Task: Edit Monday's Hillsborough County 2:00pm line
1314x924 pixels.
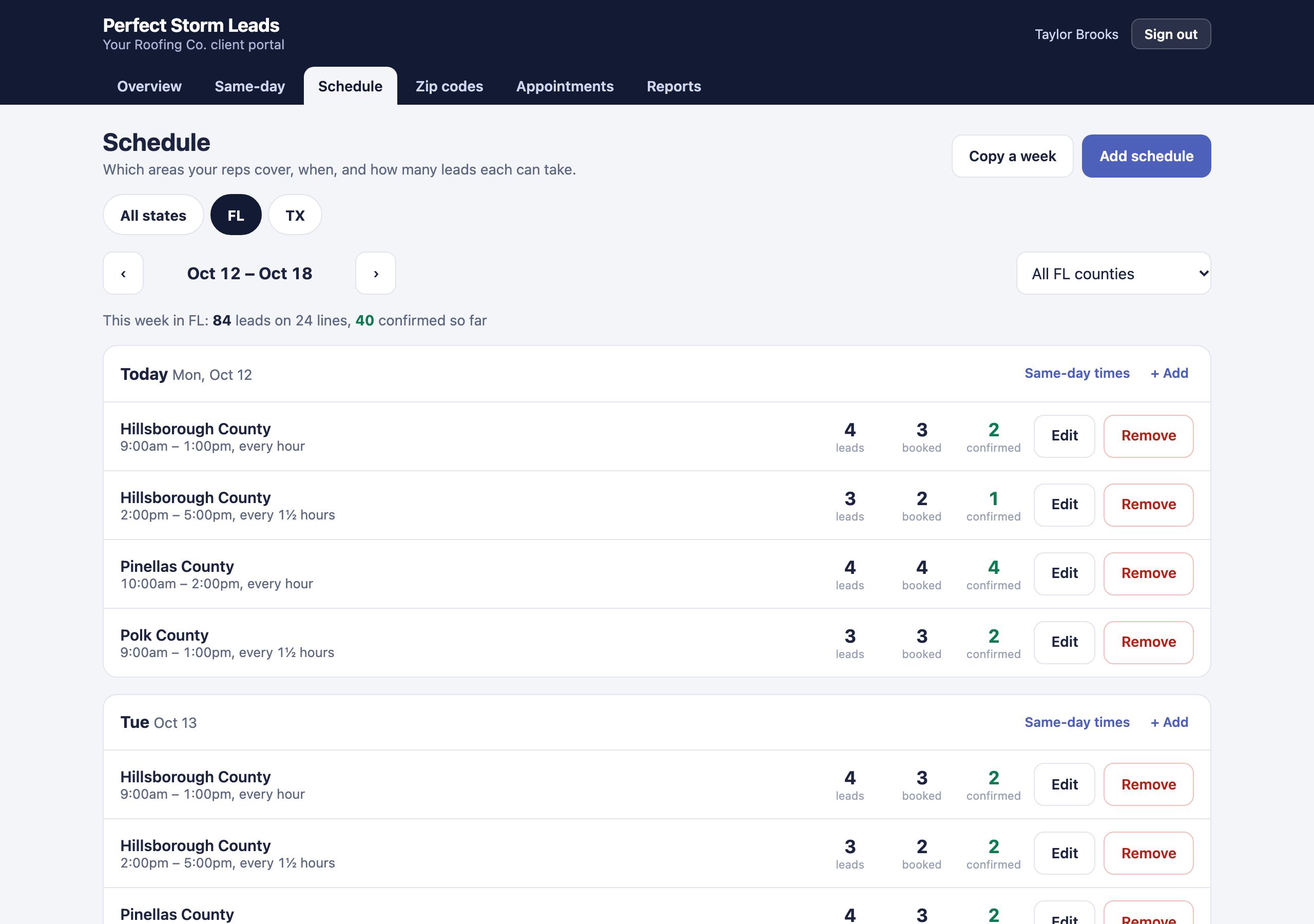Action: pos(1064,505)
